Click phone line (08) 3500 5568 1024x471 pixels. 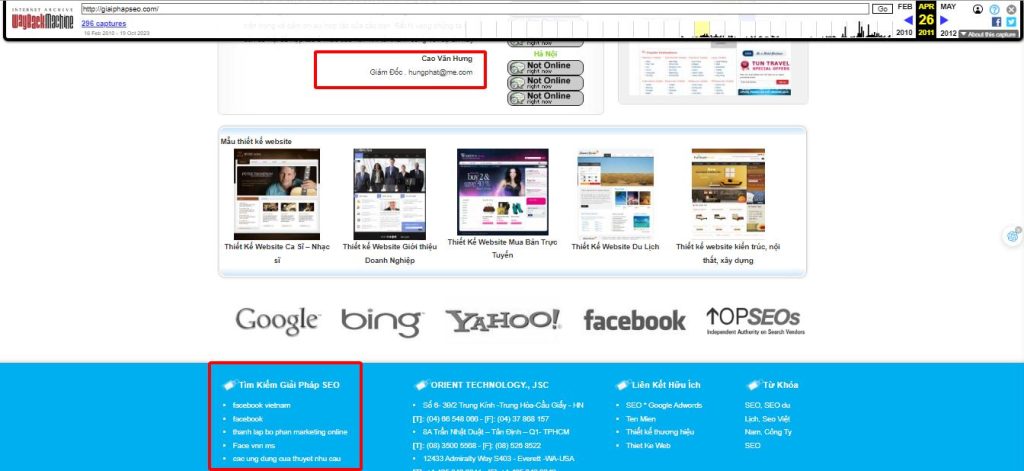[477, 446]
